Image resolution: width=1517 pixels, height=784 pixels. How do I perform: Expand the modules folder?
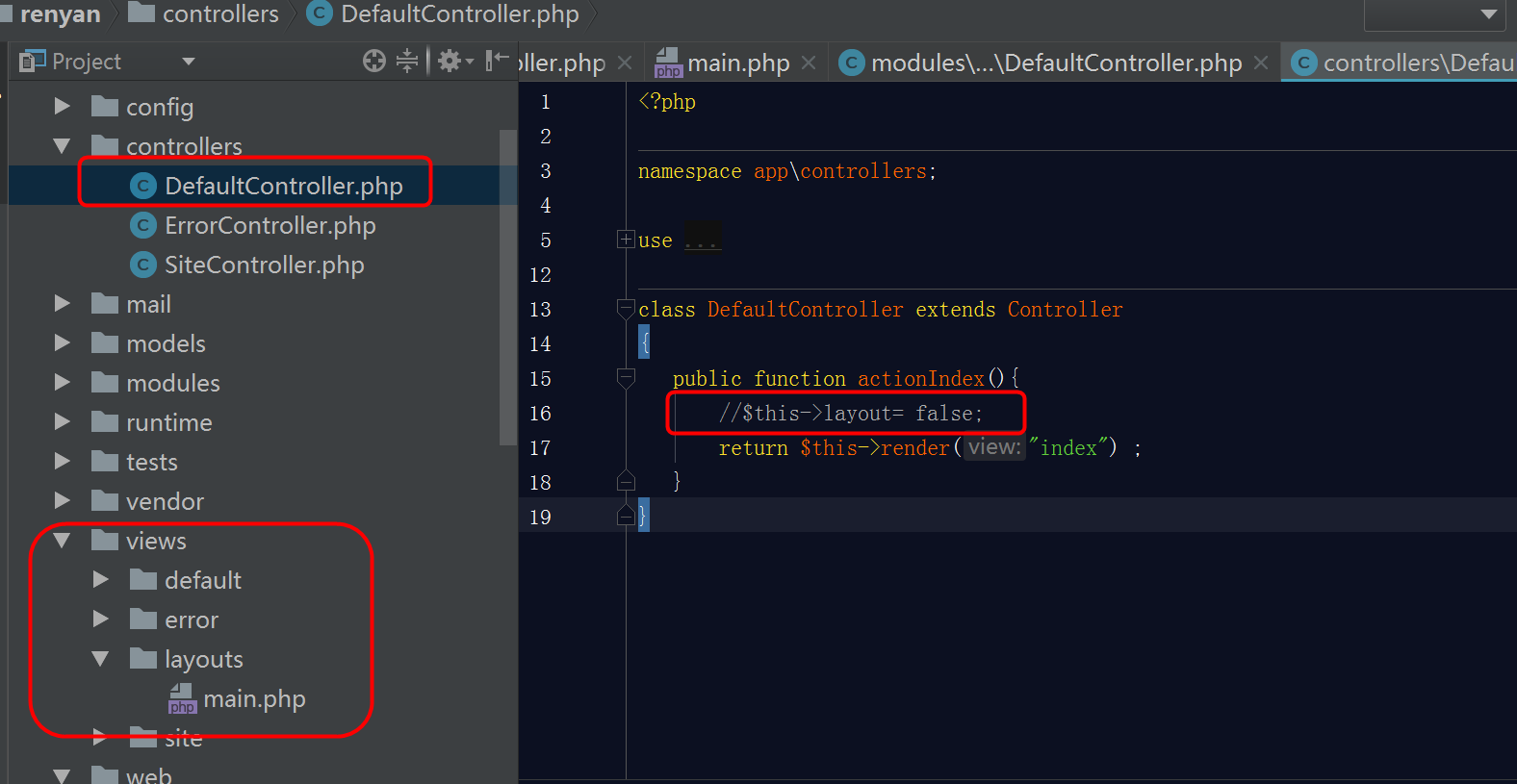pyautogui.click(x=63, y=383)
